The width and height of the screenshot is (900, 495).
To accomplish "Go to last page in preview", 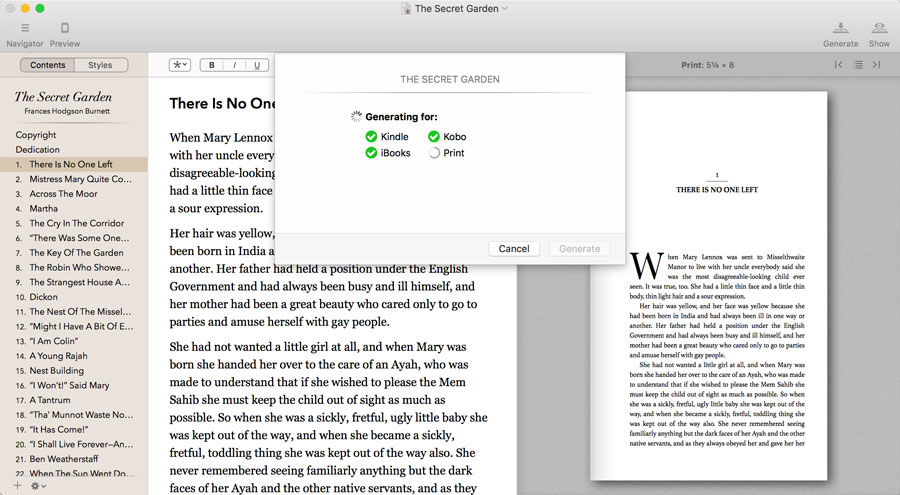I will 876,65.
